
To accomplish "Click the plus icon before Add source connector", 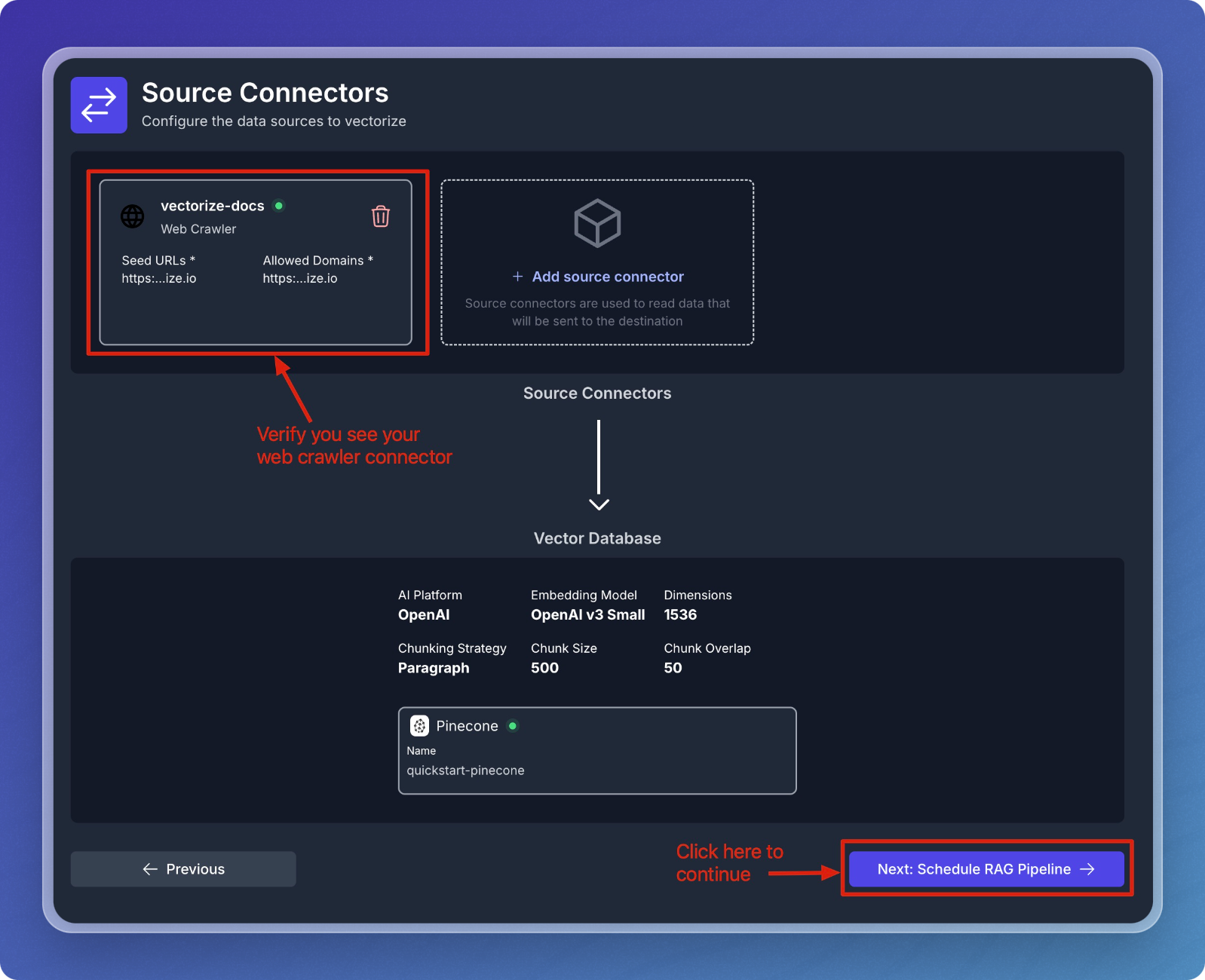I will tap(518, 277).
